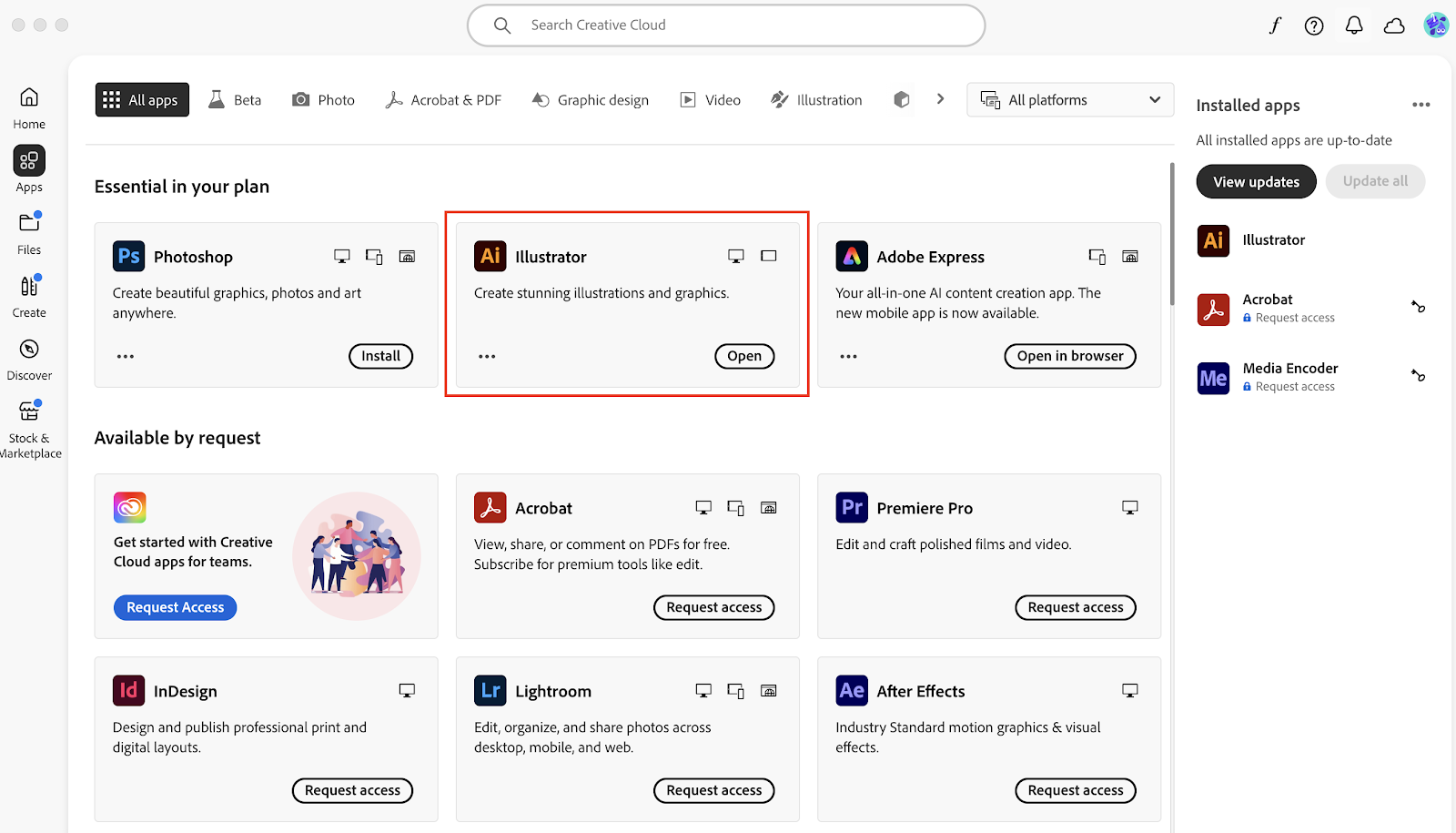Request access for Lightroom
Viewport: 1456px width, 833px height.
tap(713, 790)
